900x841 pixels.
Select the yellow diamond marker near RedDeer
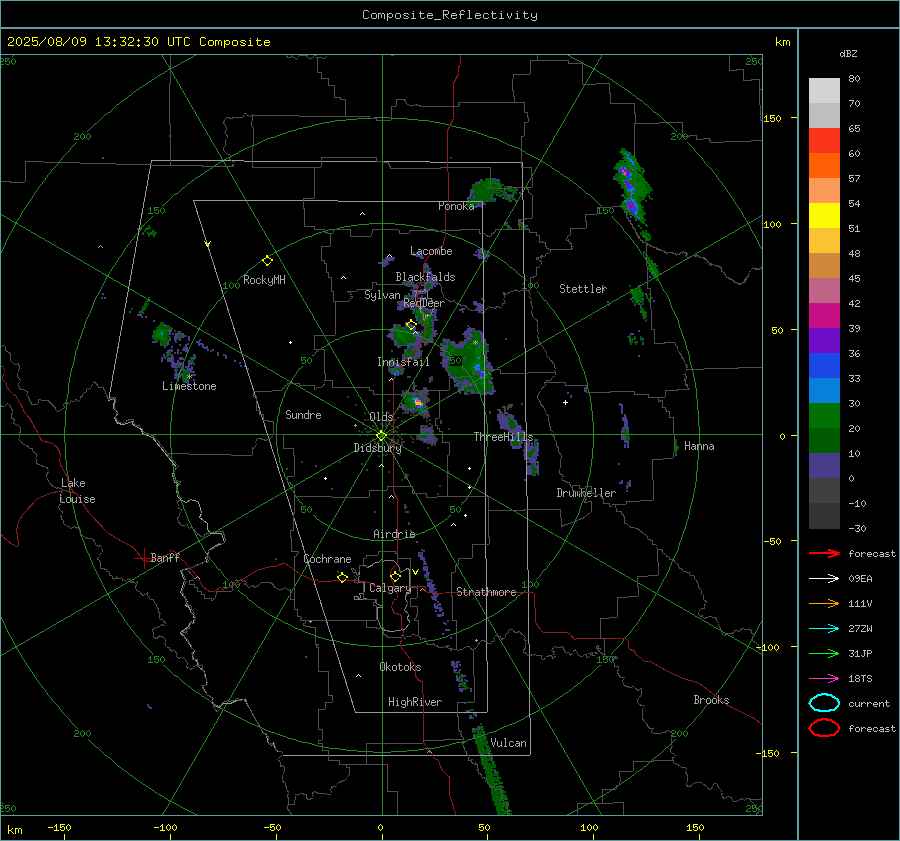pyautogui.click(x=411, y=325)
